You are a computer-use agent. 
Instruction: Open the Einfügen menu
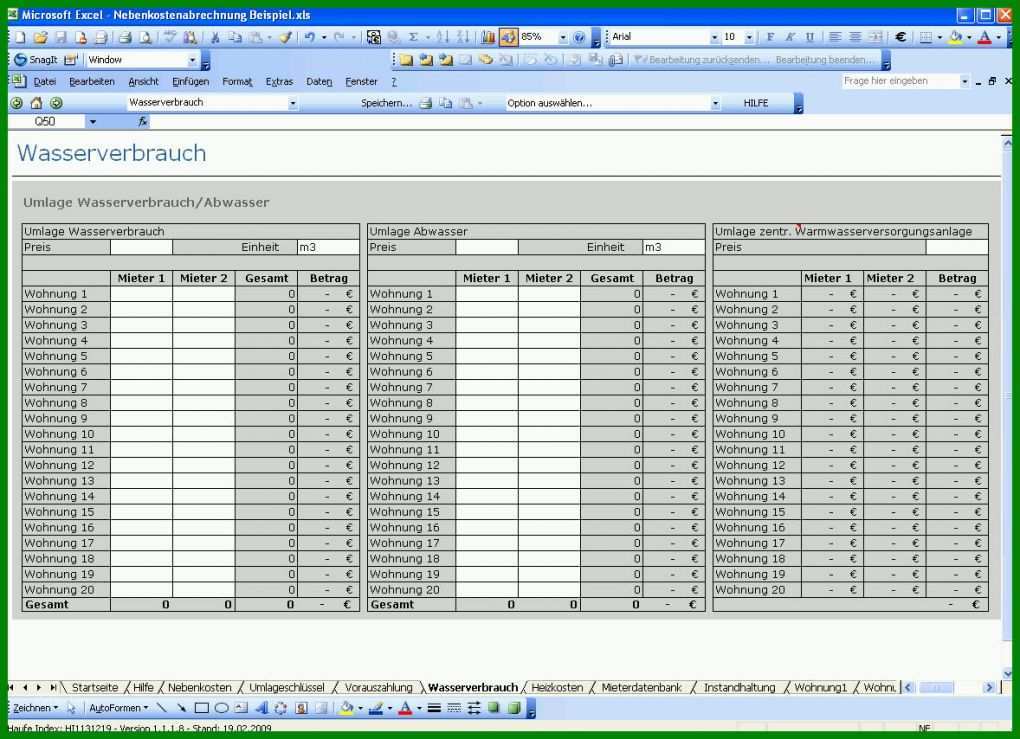pyautogui.click(x=191, y=82)
